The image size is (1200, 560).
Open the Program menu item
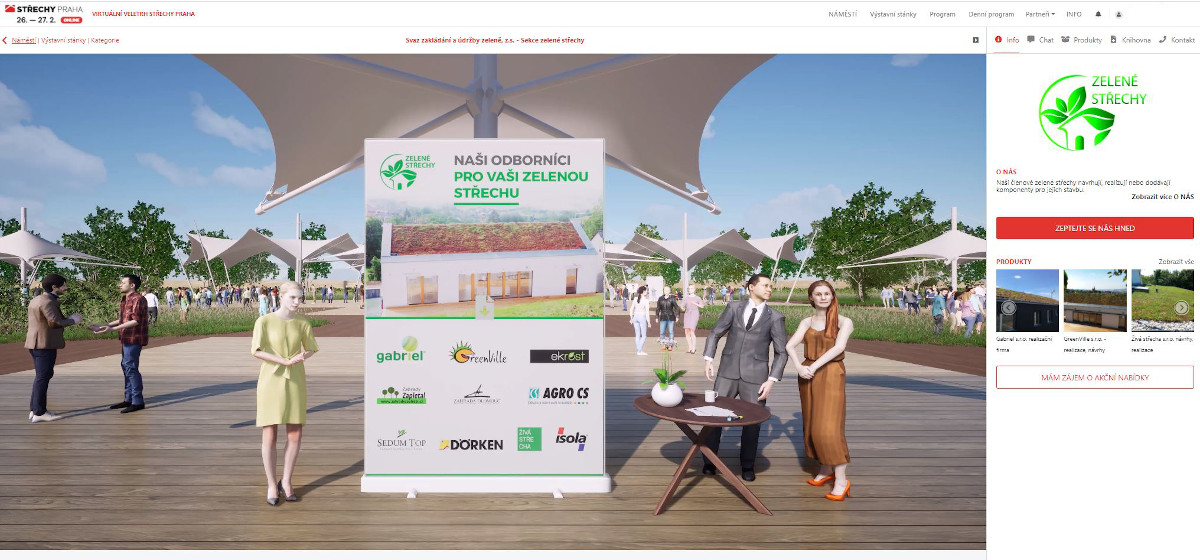942,14
